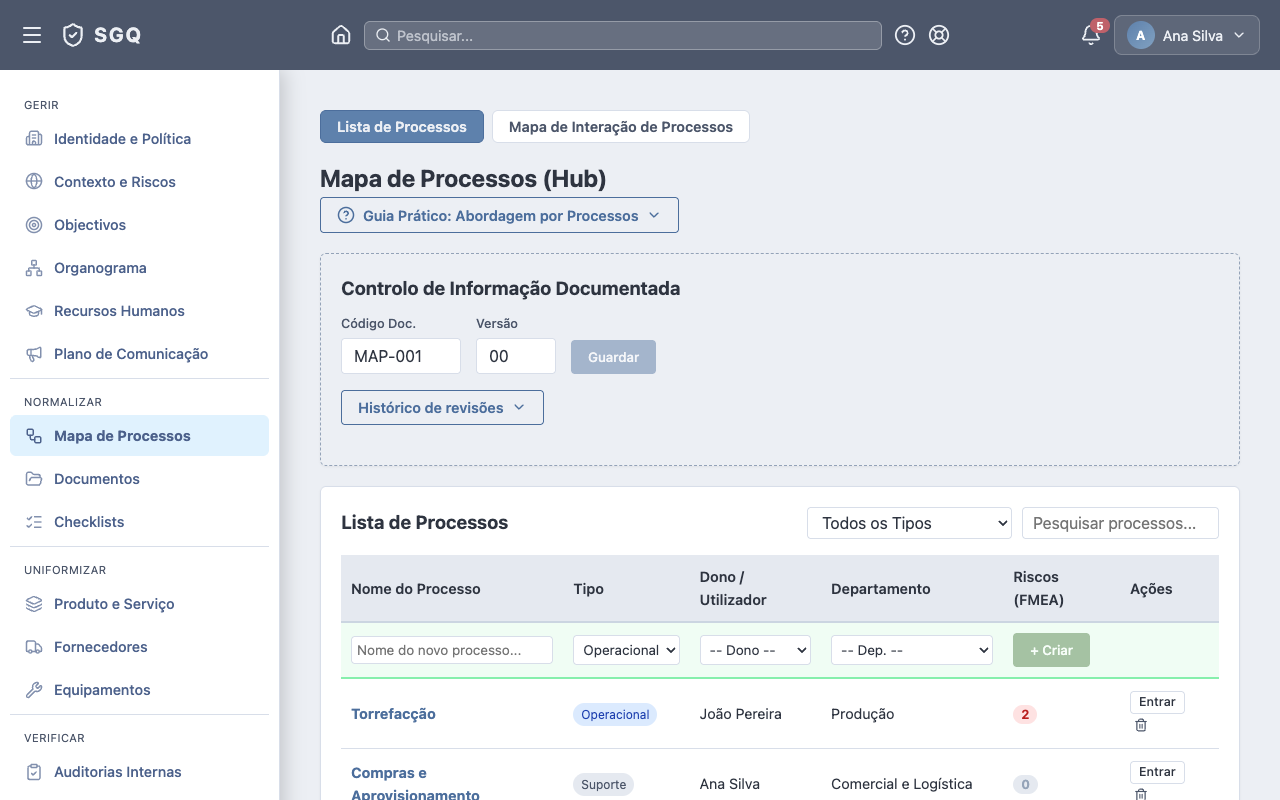The width and height of the screenshot is (1280, 800).
Task: Open Objectivos in sidebar
Action: click(x=139, y=225)
